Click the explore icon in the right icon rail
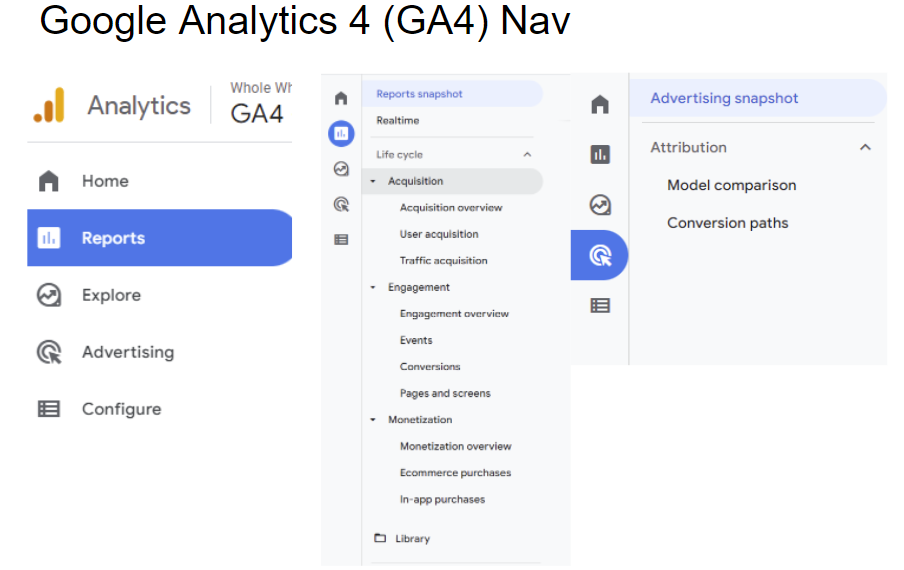904x570 pixels. point(600,205)
